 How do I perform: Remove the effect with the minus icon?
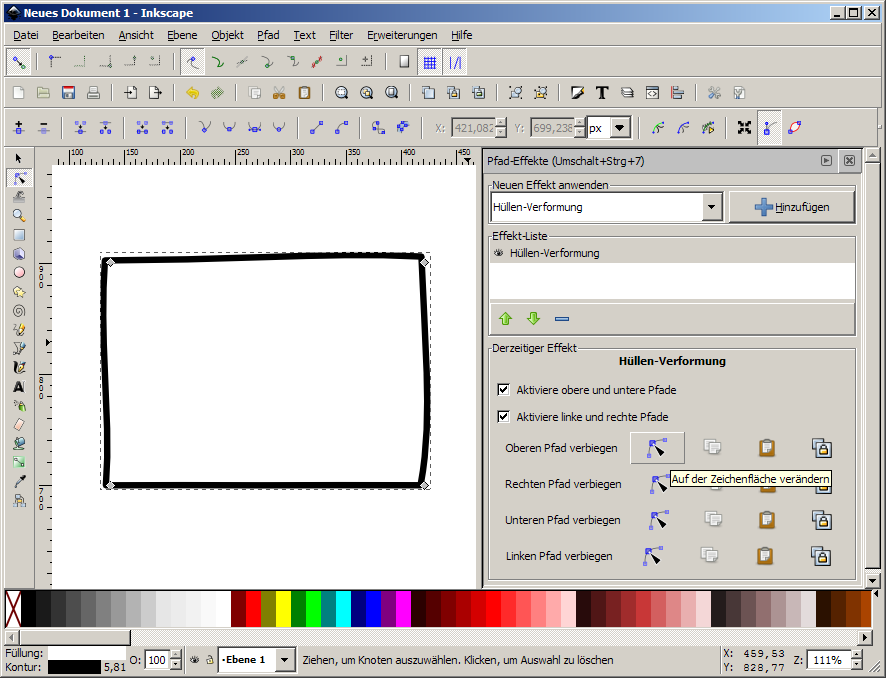(x=561, y=319)
